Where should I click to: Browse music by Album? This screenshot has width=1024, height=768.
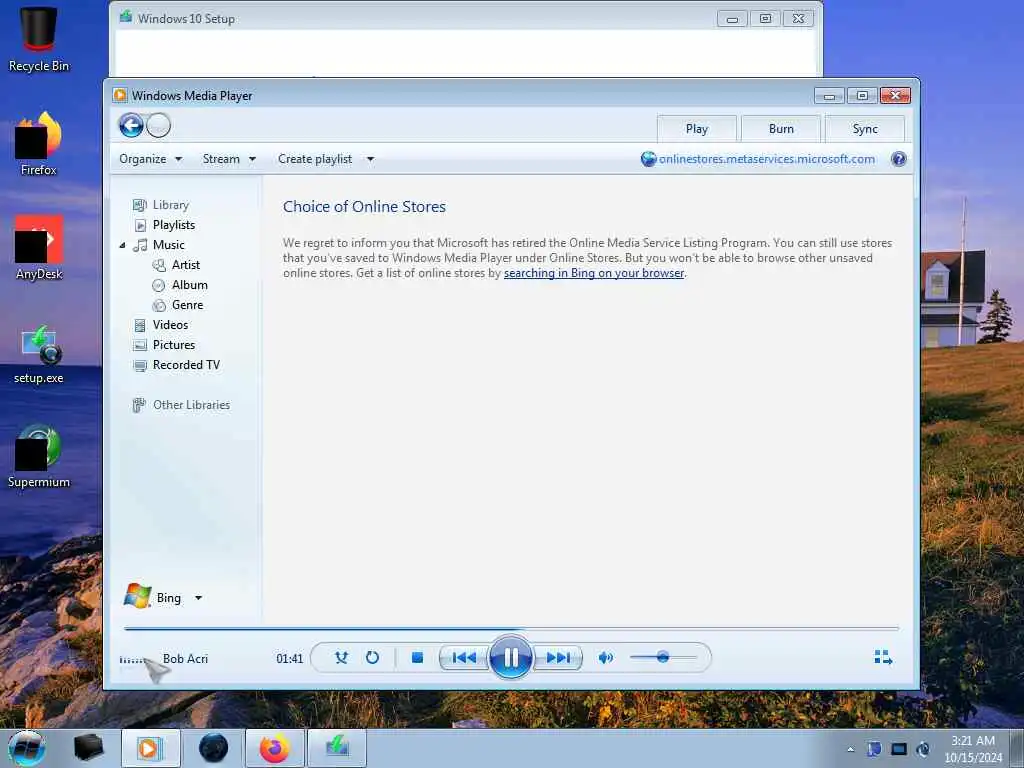[x=189, y=285]
